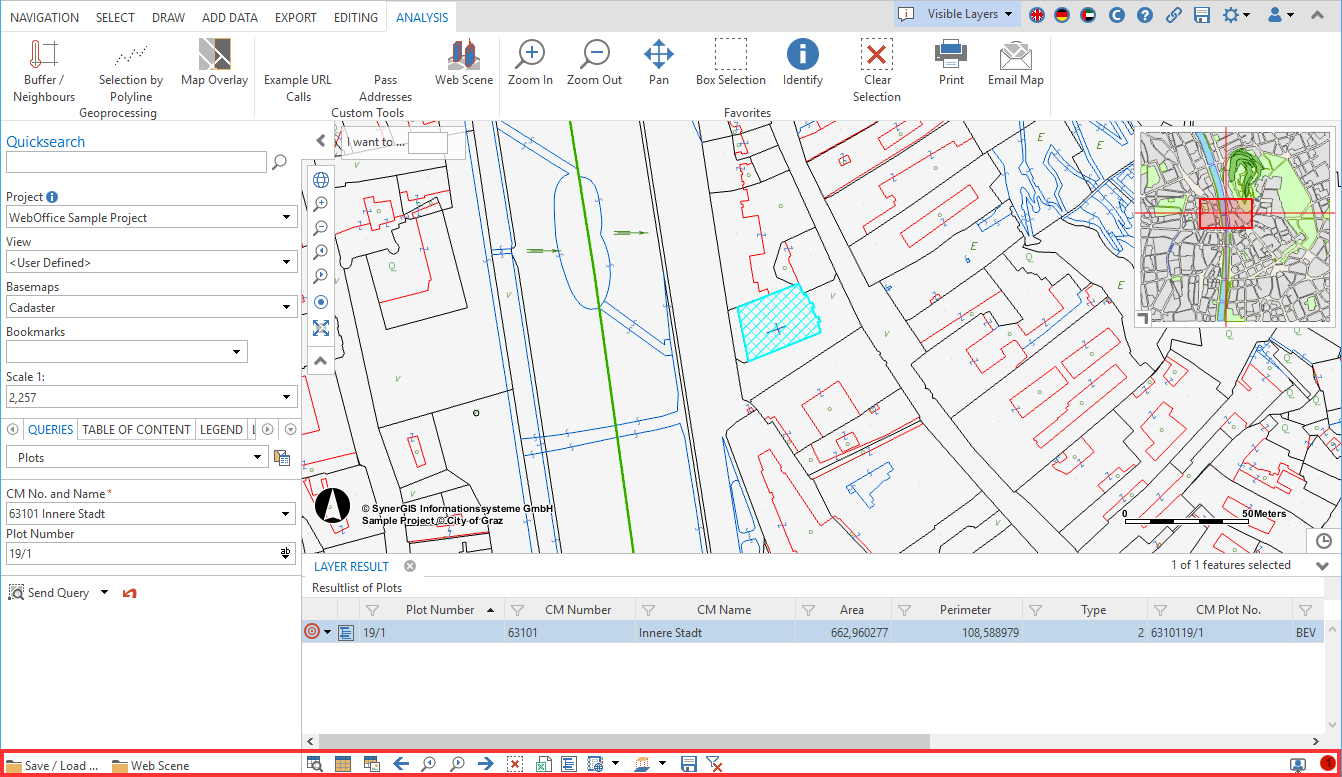This screenshot has height=777, width=1342.
Task: Toggle the continuous zoom mode button
Action: pyautogui.click(x=320, y=302)
